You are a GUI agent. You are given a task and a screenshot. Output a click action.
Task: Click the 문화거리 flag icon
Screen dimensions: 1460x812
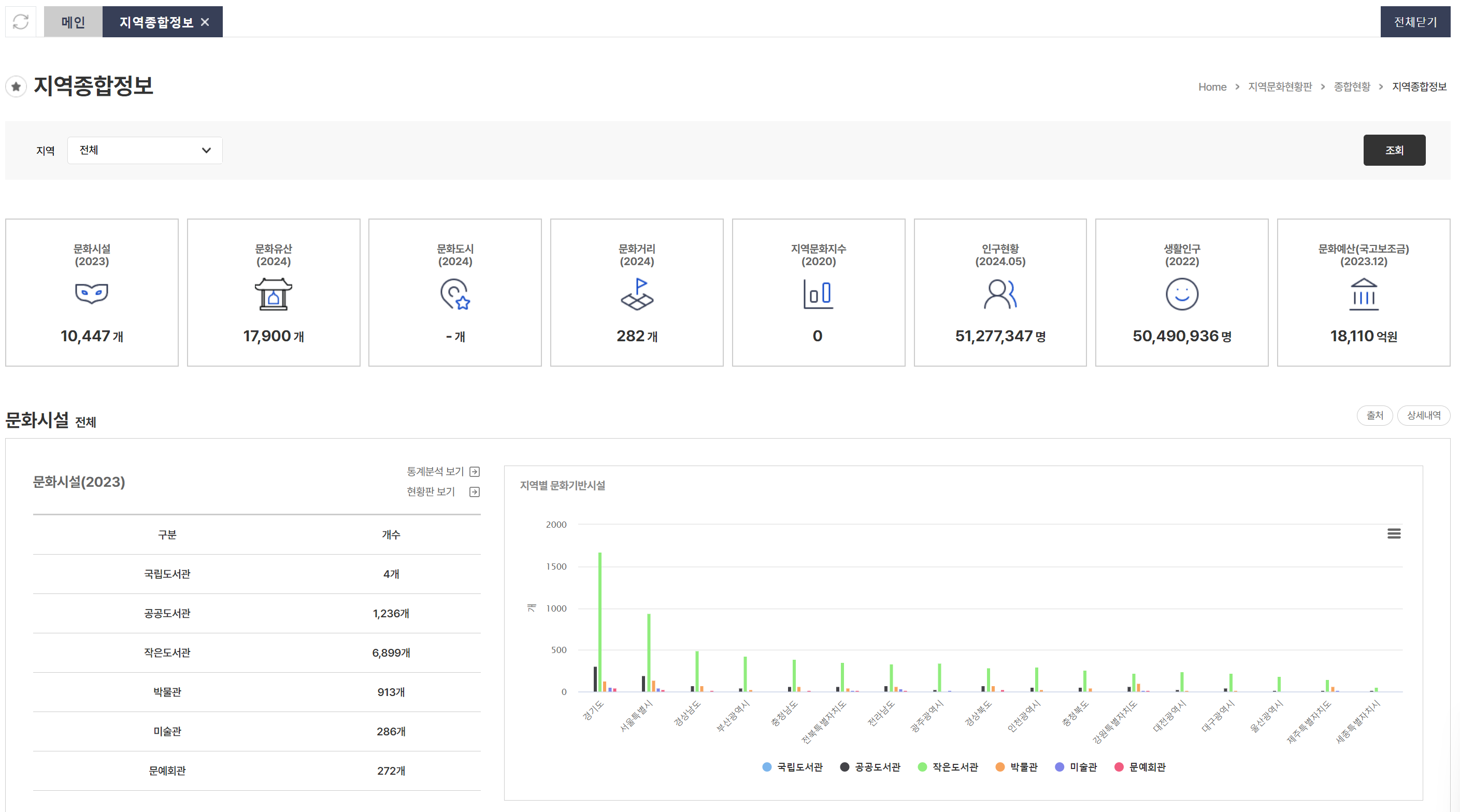point(637,294)
